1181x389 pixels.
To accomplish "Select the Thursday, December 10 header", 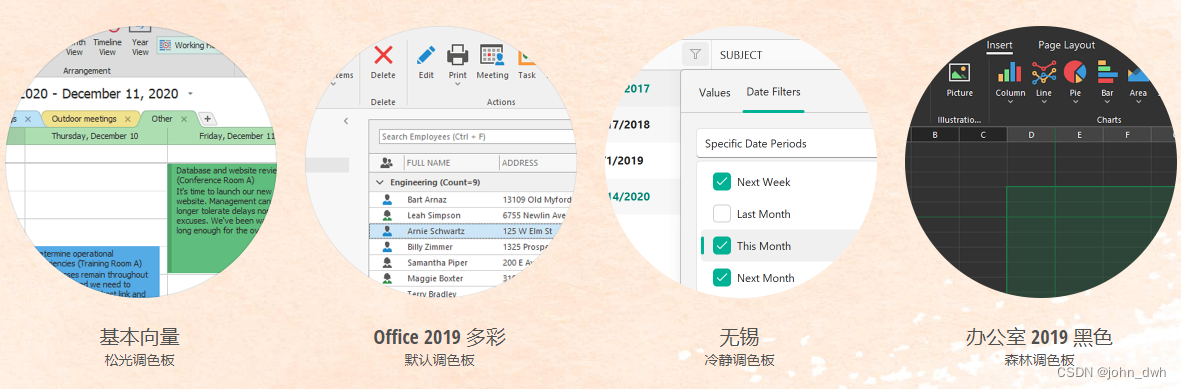I will click(x=96, y=136).
